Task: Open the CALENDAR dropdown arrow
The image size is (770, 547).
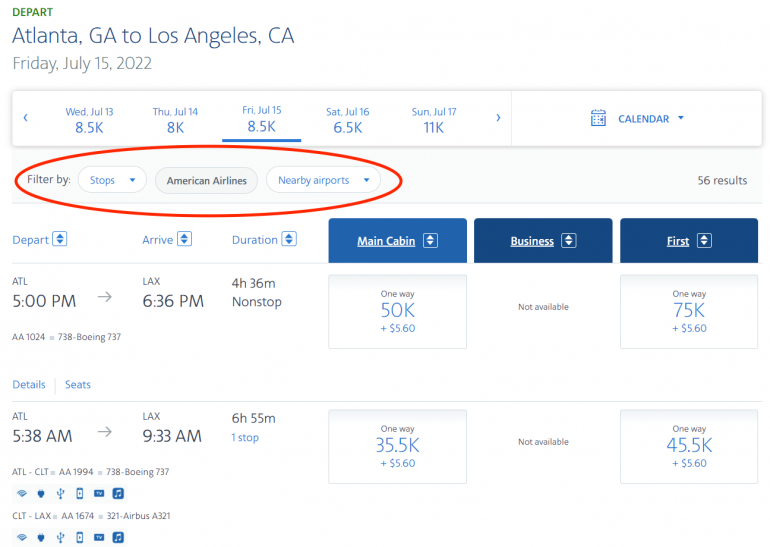Action: pyautogui.click(x=681, y=118)
